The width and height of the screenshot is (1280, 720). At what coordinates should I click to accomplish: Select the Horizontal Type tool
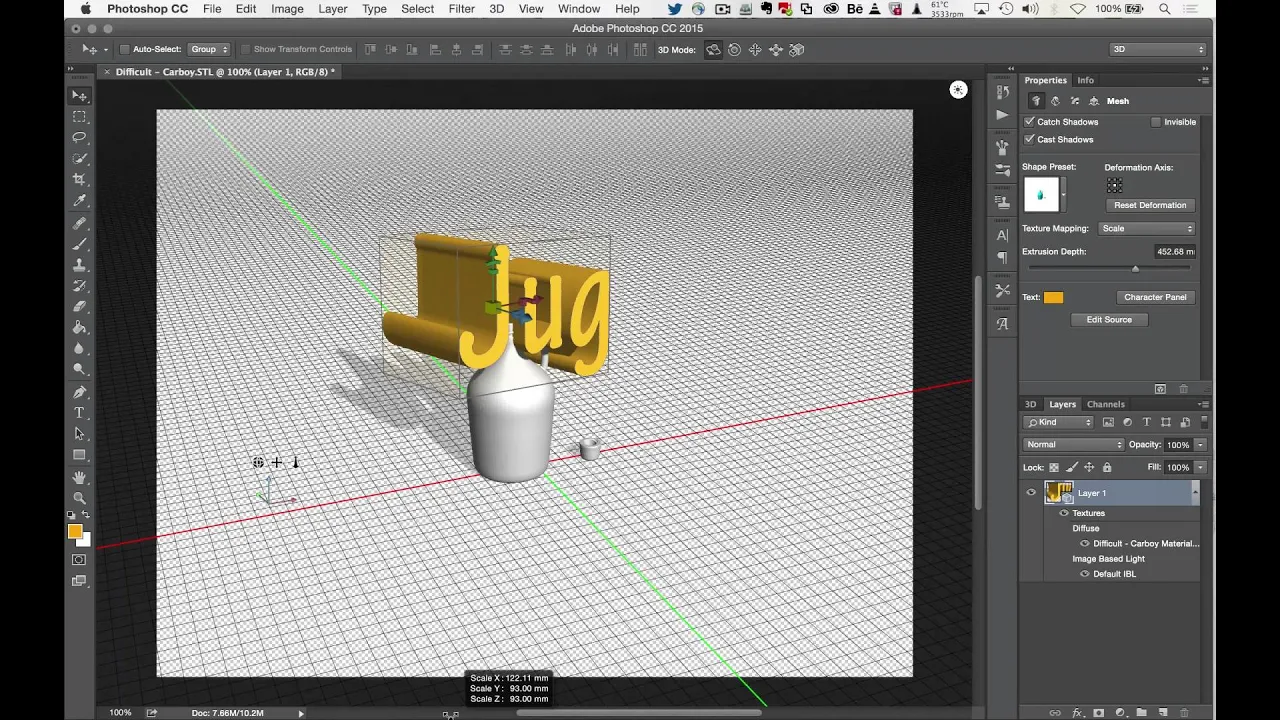pyautogui.click(x=79, y=413)
